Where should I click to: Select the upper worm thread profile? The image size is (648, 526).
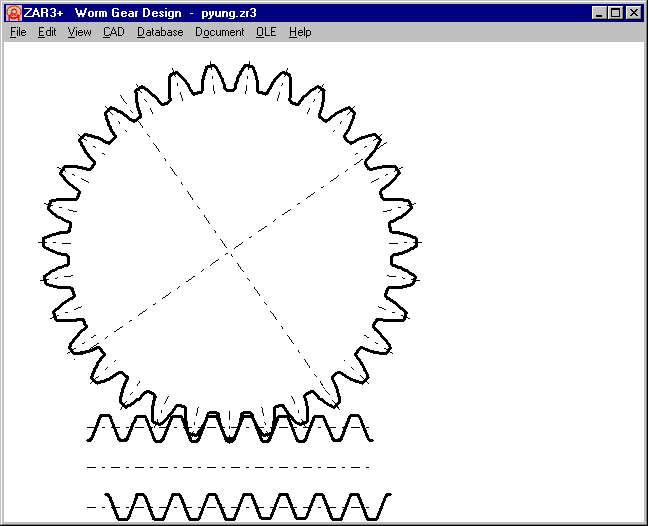[x=230, y=428]
